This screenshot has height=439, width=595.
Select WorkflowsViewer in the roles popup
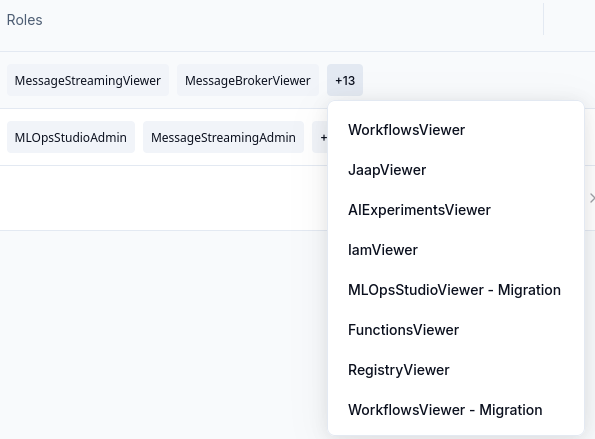click(x=406, y=130)
